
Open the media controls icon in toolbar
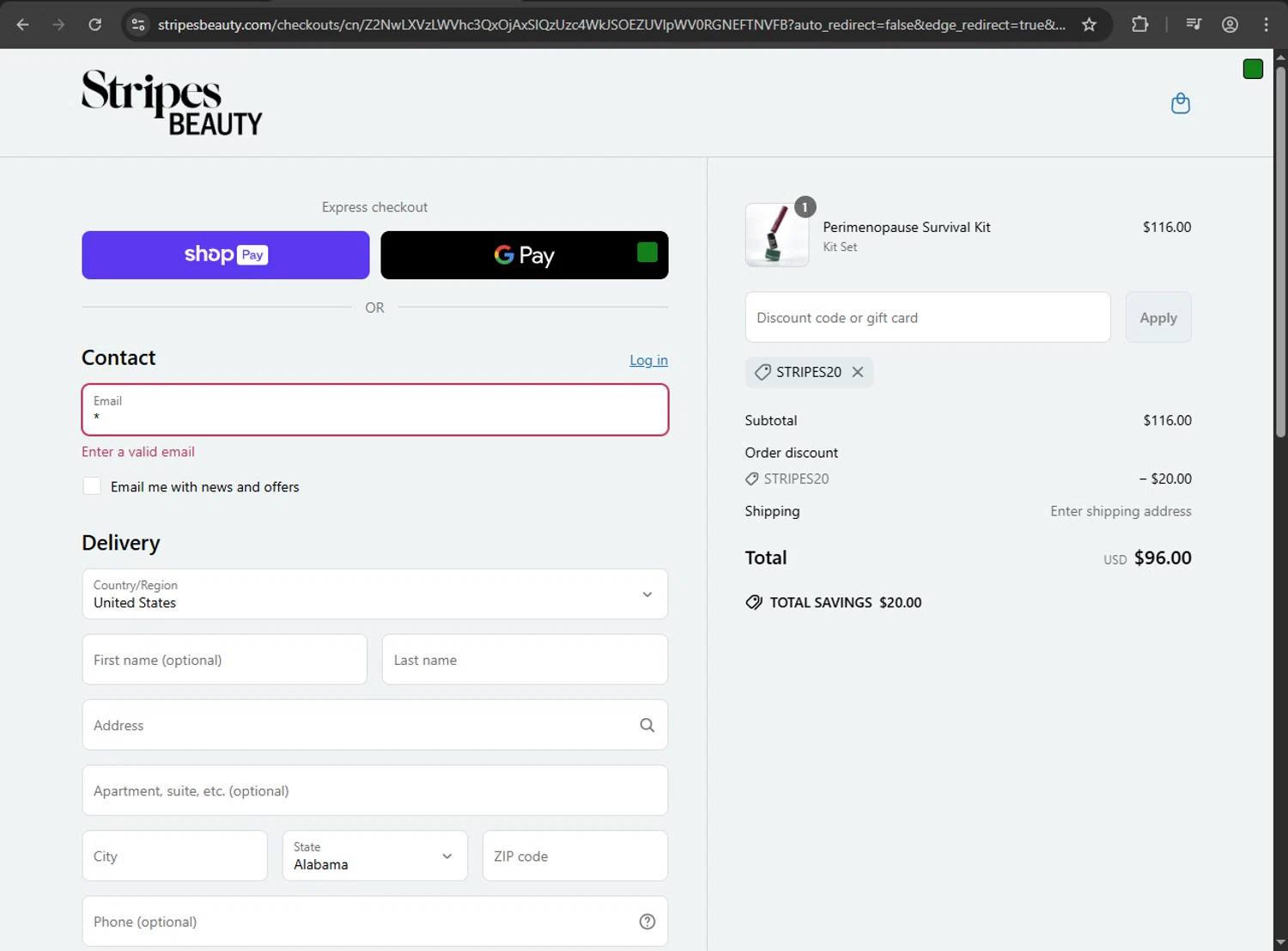[x=1194, y=24]
